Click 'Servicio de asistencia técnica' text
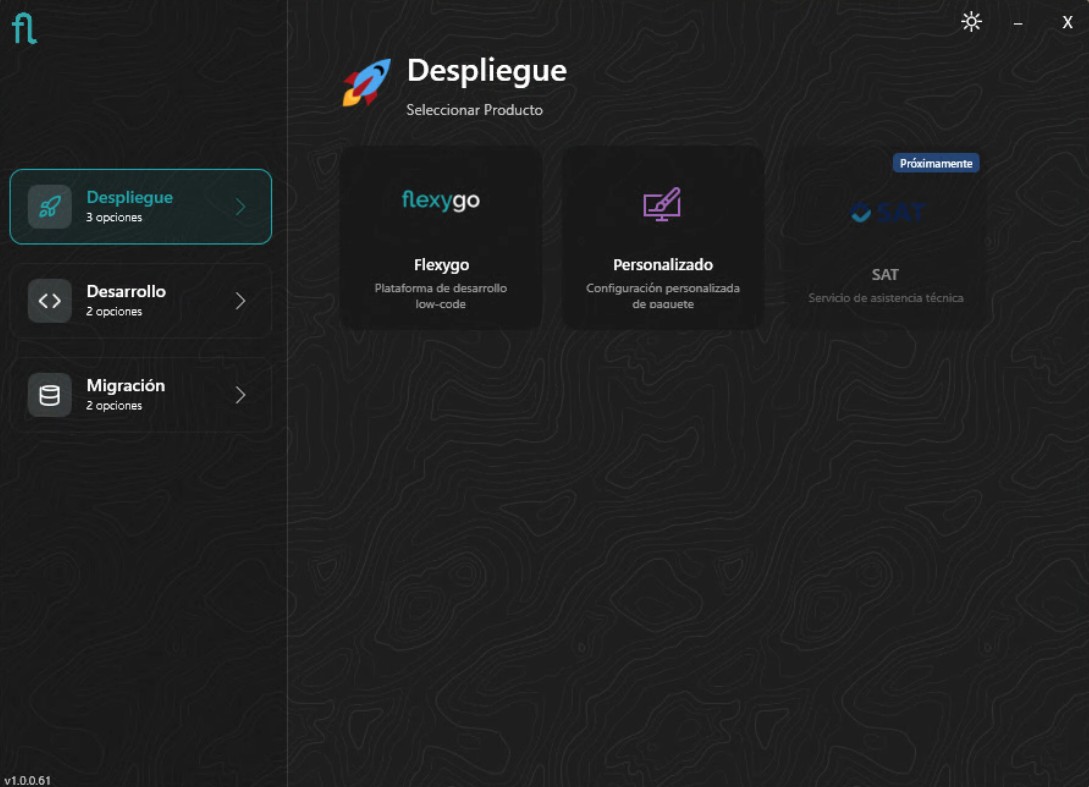 pos(886,298)
